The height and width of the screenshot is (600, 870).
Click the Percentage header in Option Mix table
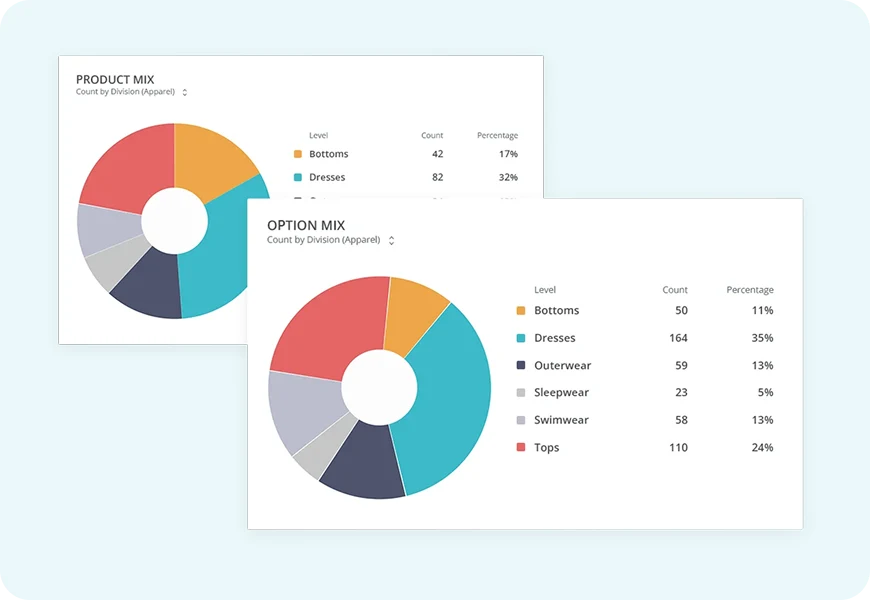[x=749, y=289]
